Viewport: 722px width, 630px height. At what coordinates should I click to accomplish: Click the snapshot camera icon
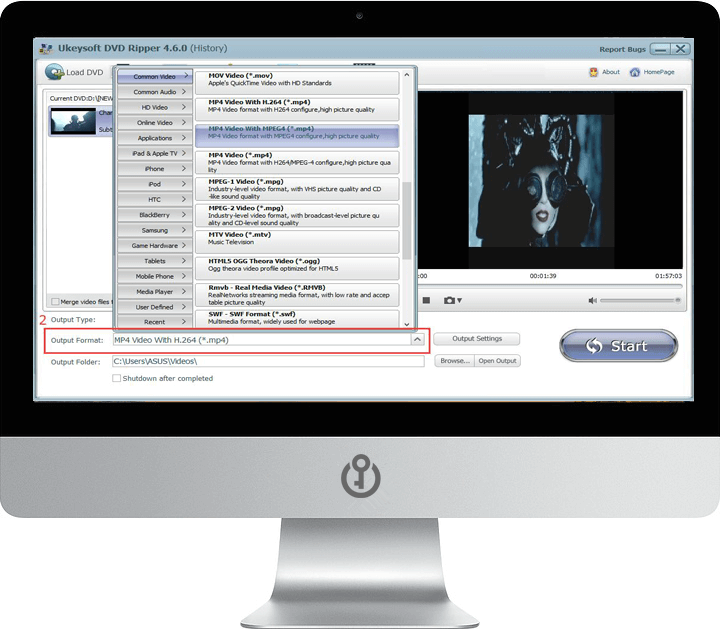[x=449, y=300]
